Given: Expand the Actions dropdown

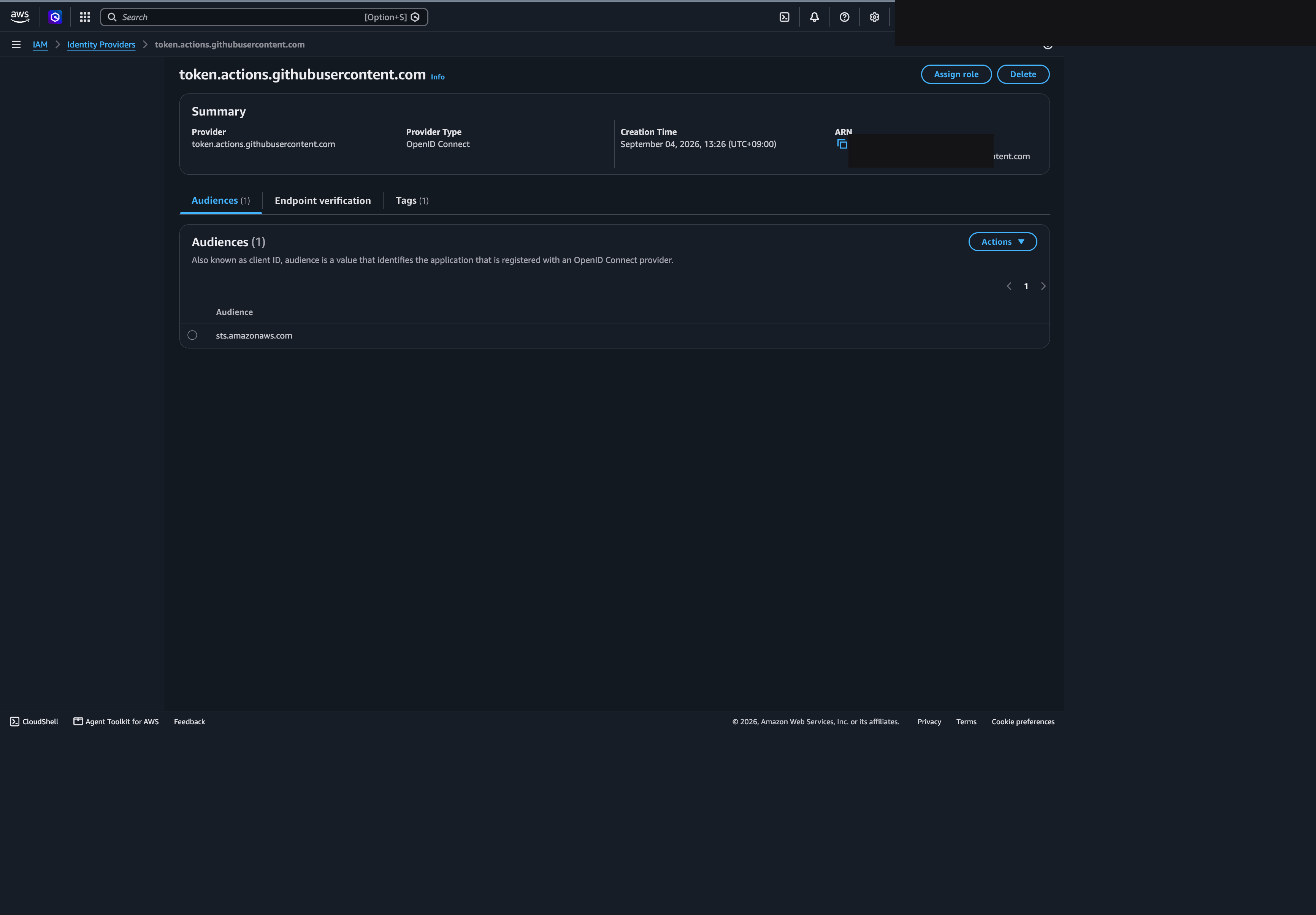Looking at the screenshot, I should 1002,242.
